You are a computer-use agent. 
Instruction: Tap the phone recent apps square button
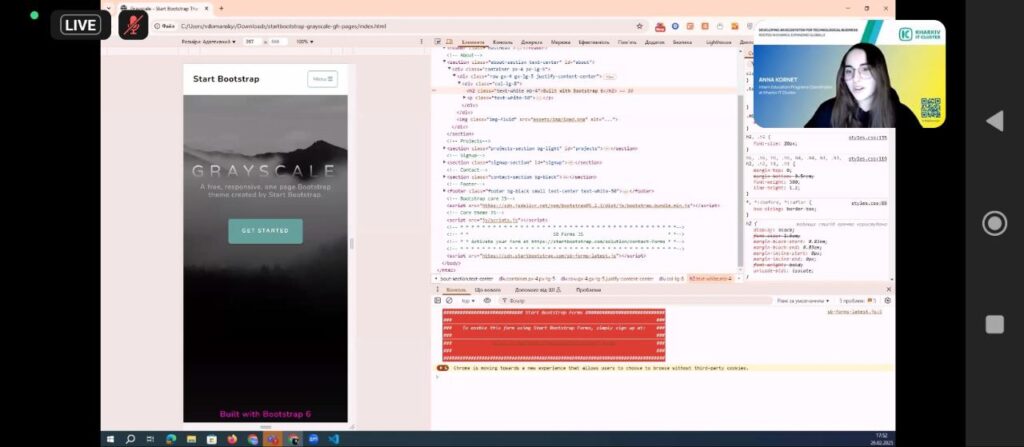click(995, 324)
